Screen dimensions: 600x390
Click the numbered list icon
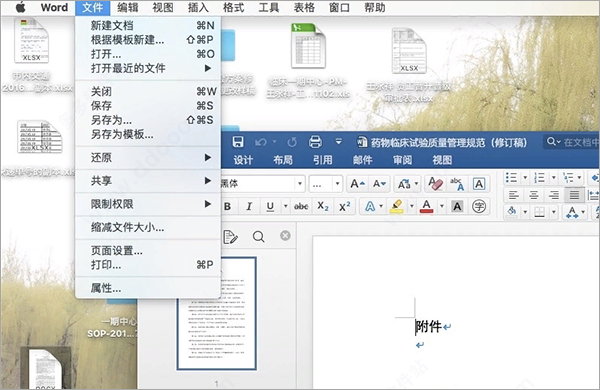point(540,178)
